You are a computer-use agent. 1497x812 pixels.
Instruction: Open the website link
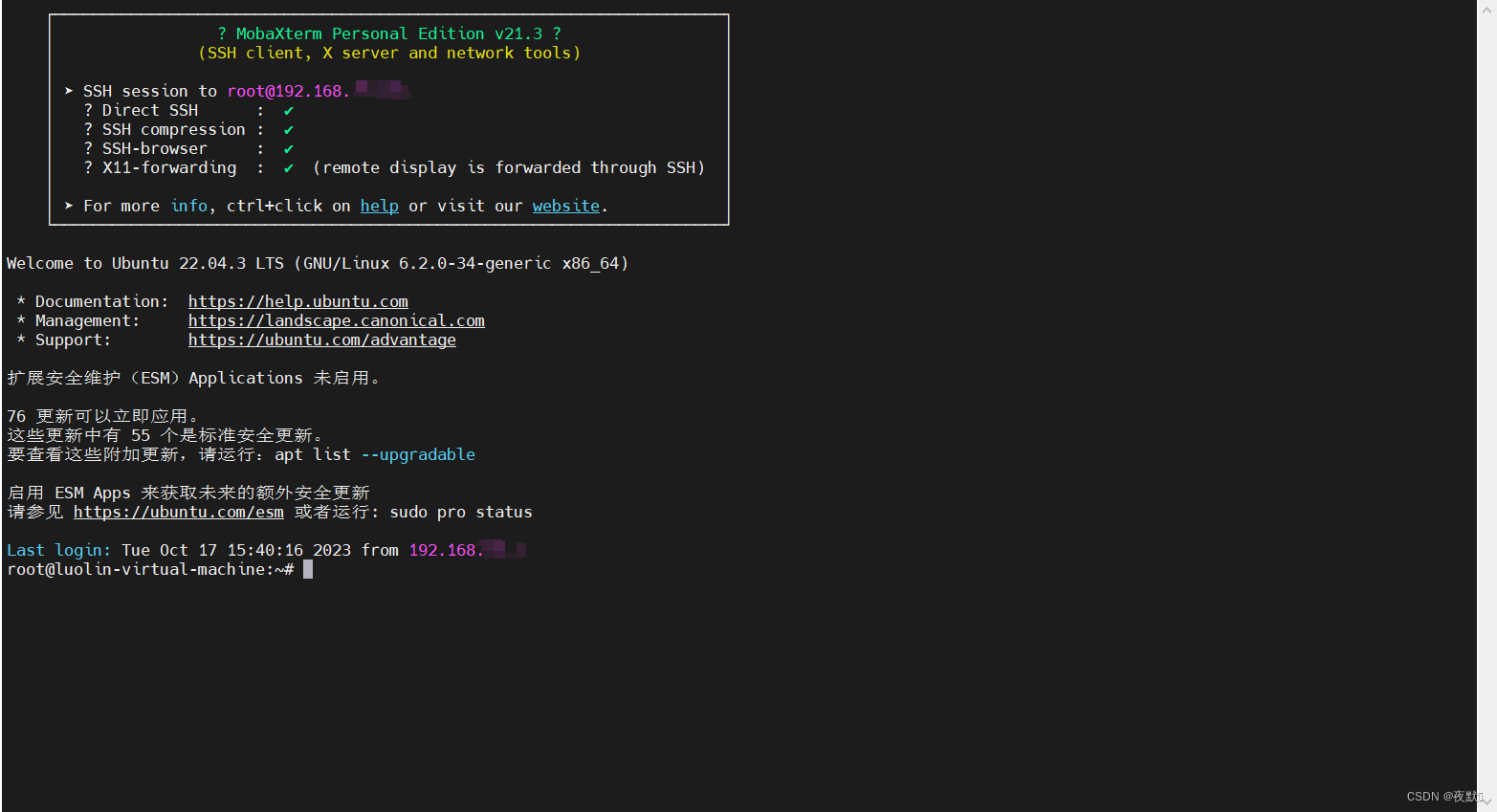pyautogui.click(x=565, y=206)
